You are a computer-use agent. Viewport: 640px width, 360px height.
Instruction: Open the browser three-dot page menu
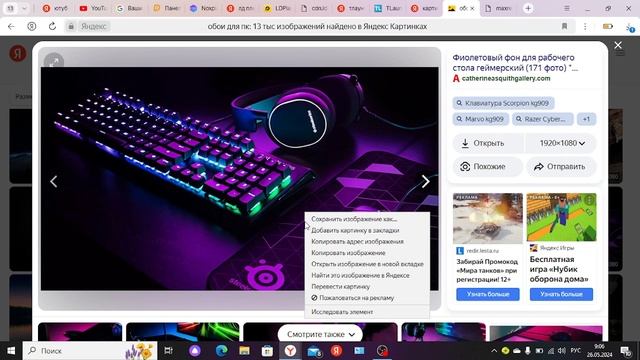585,27
